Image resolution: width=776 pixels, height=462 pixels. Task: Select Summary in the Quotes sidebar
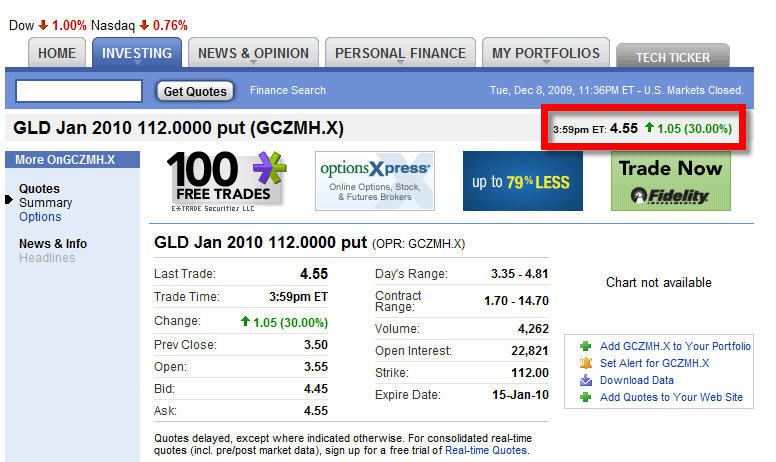click(x=46, y=203)
